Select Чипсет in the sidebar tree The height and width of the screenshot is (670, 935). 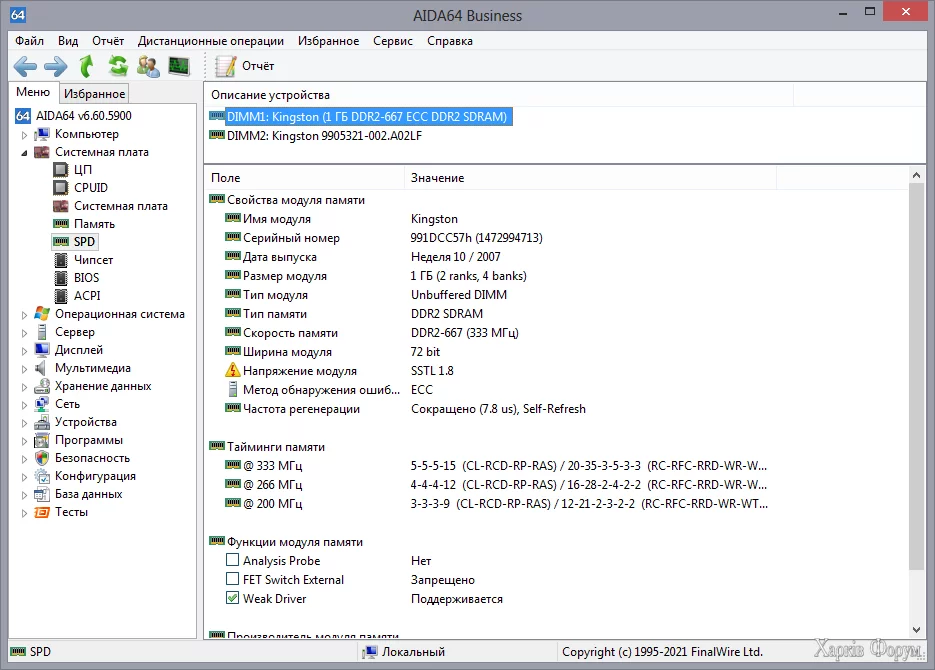coord(93,260)
